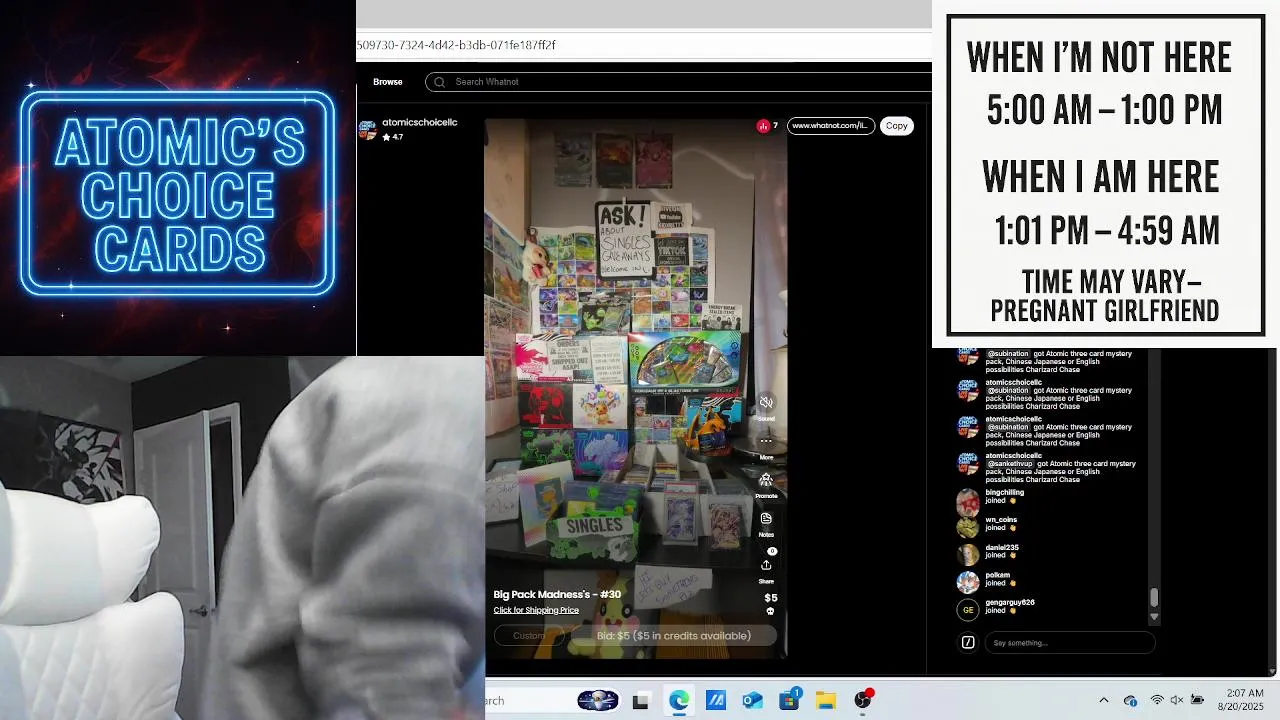Copy the stream link with Copy button
Image resolution: width=1280 pixels, height=720 pixels.
point(896,126)
